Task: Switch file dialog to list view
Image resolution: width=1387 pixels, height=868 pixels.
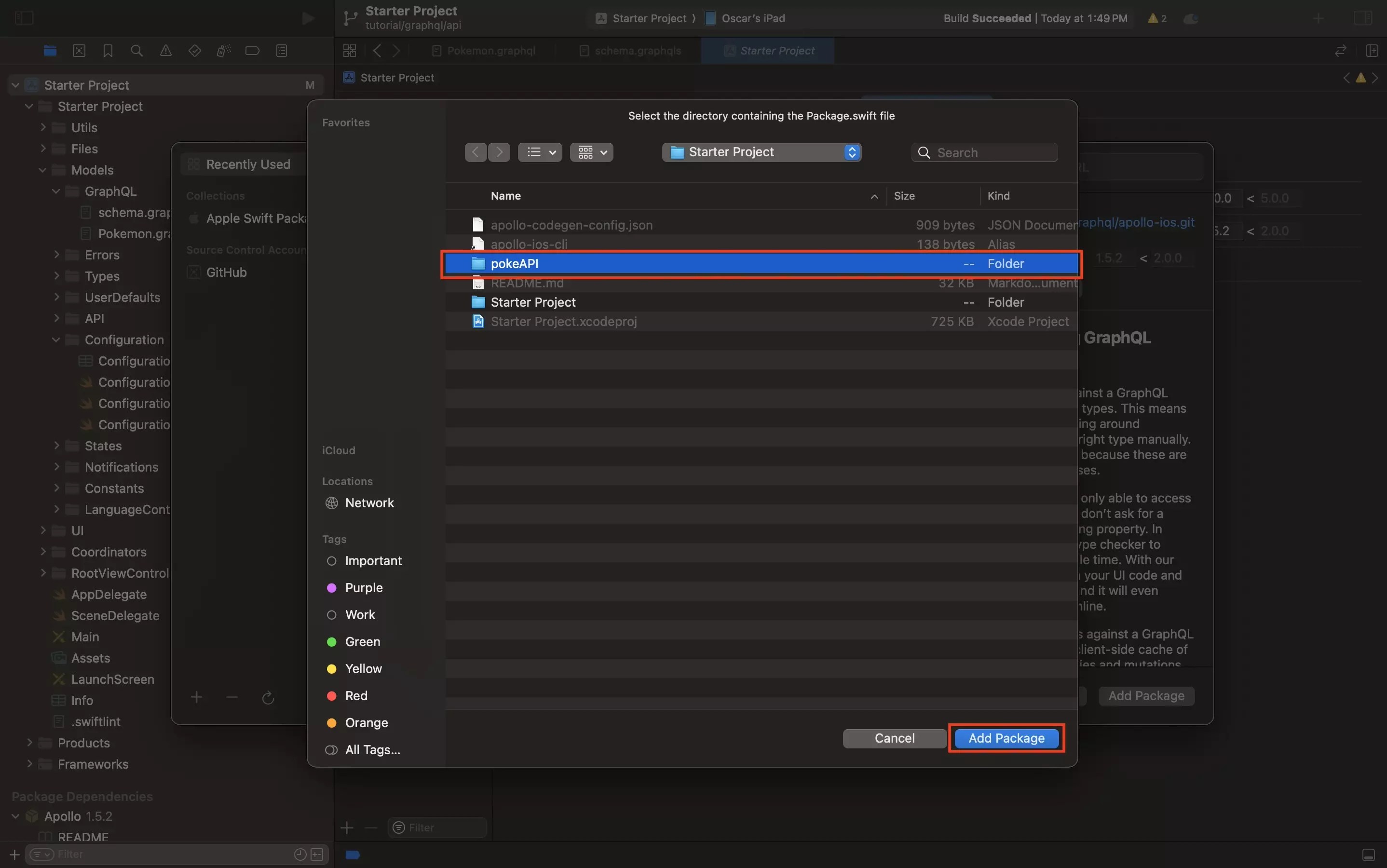Action: tap(539, 152)
